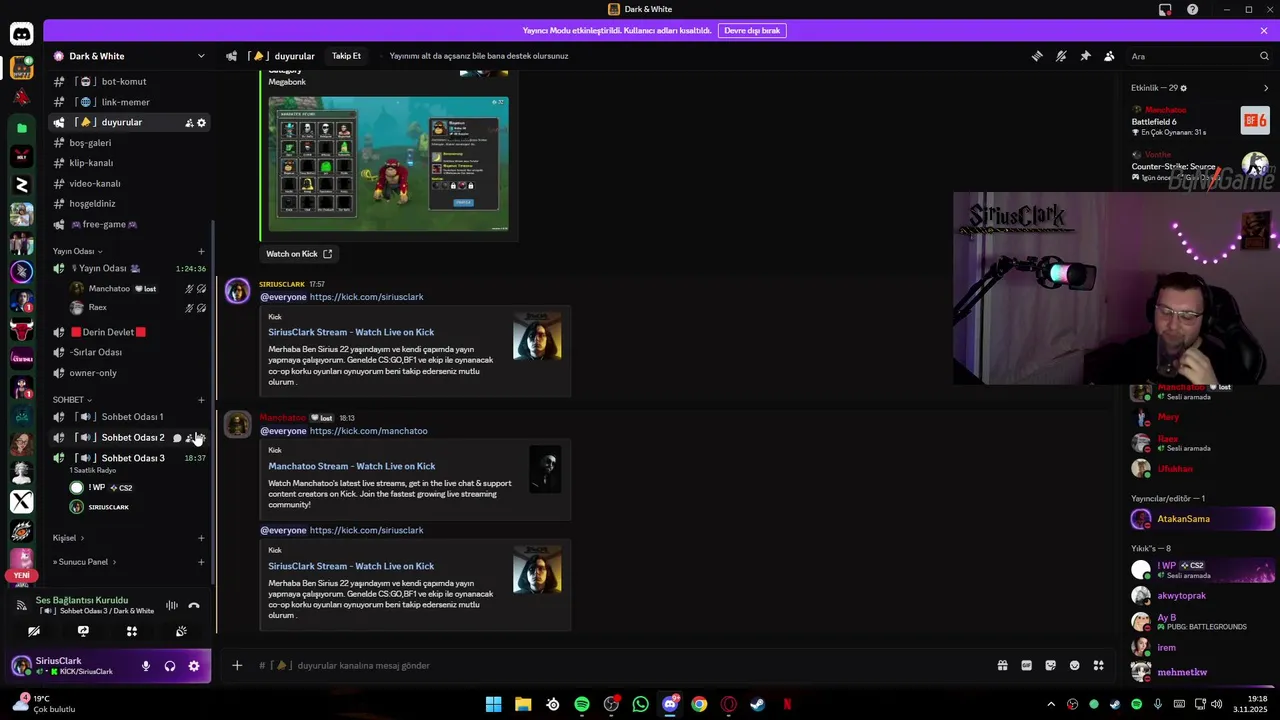Click Takip Et button

click(x=346, y=56)
